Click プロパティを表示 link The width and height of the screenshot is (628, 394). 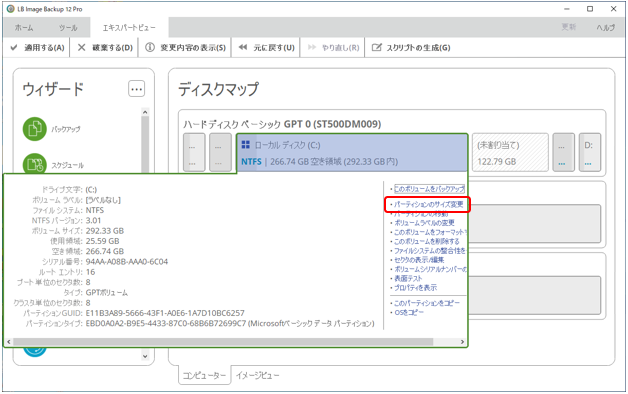[415, 287]
